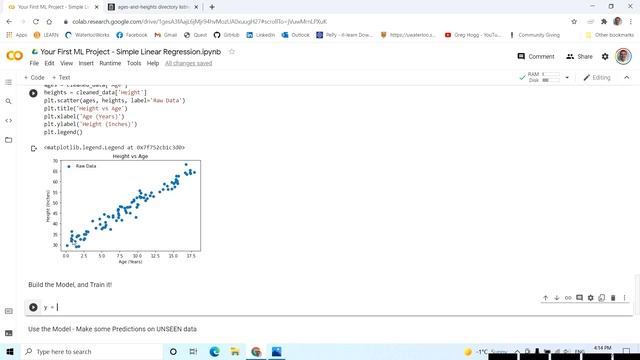Open a new browser tab

coord(212,7)
